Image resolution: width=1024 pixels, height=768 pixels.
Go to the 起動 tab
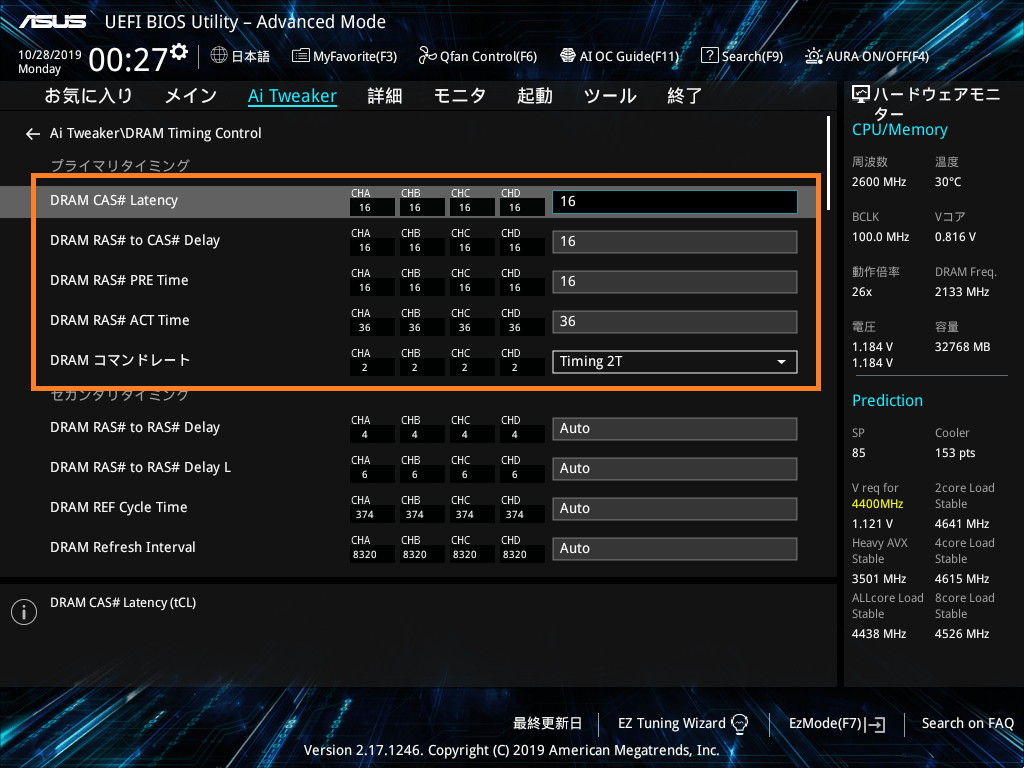coord(535,96)
